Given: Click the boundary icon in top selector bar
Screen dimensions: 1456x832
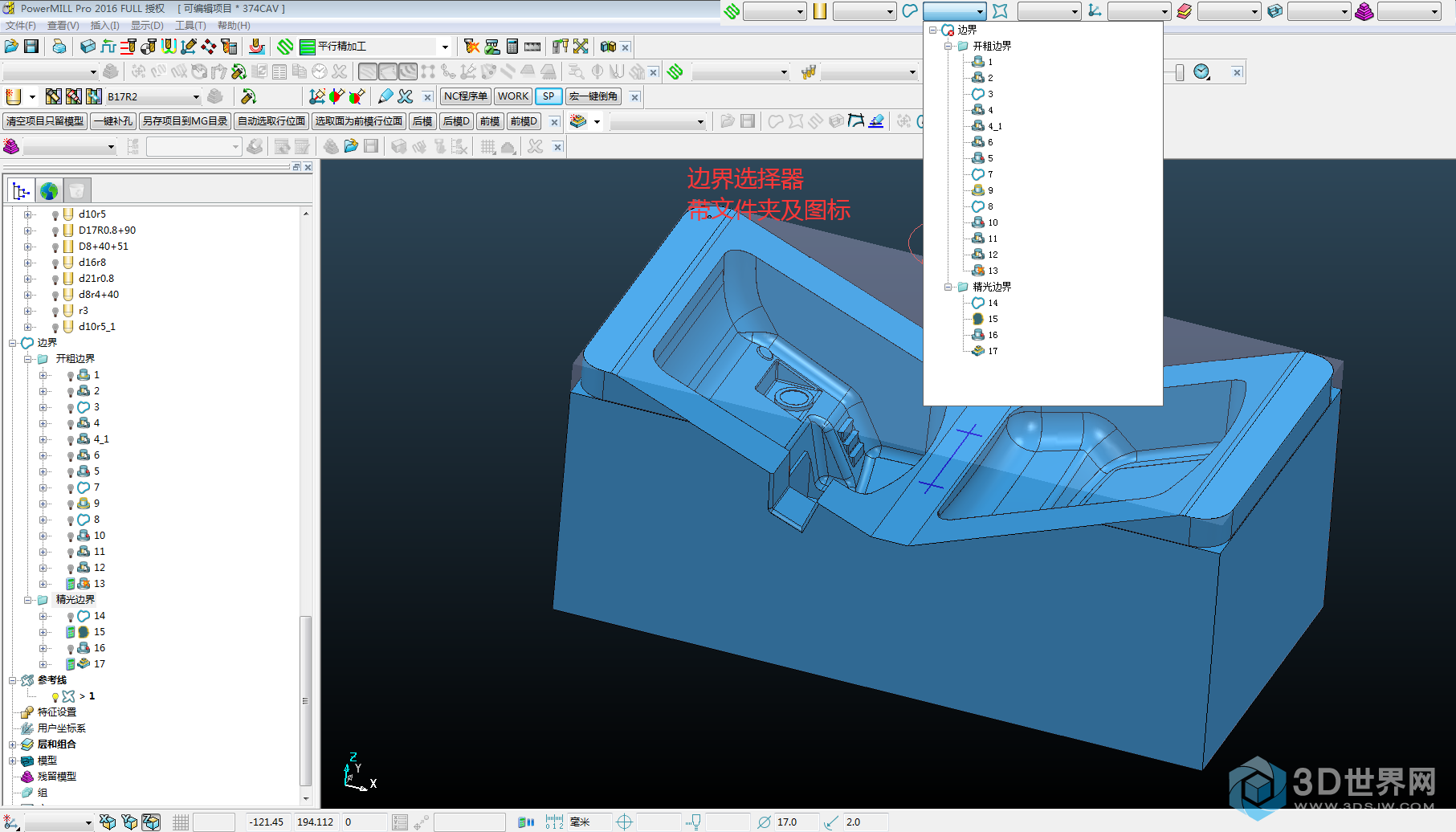Looking at the screenshot, I should pos(910,11).
